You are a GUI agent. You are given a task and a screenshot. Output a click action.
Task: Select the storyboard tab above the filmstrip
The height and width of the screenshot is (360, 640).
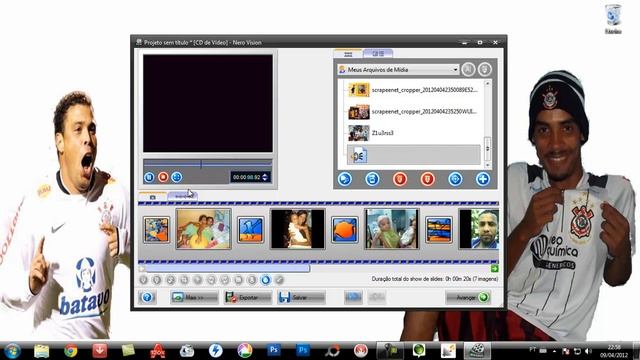(x=153, y=197)
